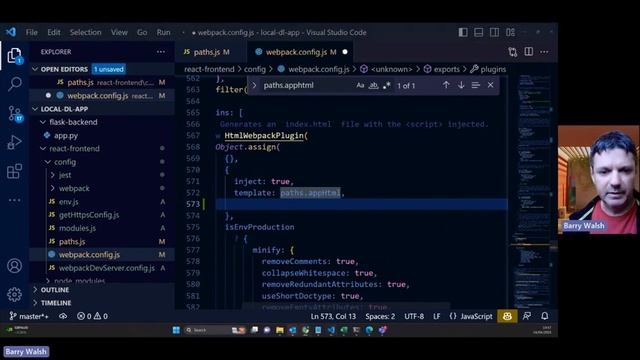
Task: Open the Run menu
Action: 163,32
